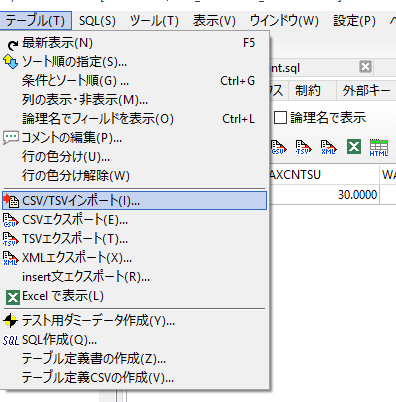The image size is (396, 402).
Task: Select 列の表示・非表示(M)... entry
Action: tap(134, 100)
